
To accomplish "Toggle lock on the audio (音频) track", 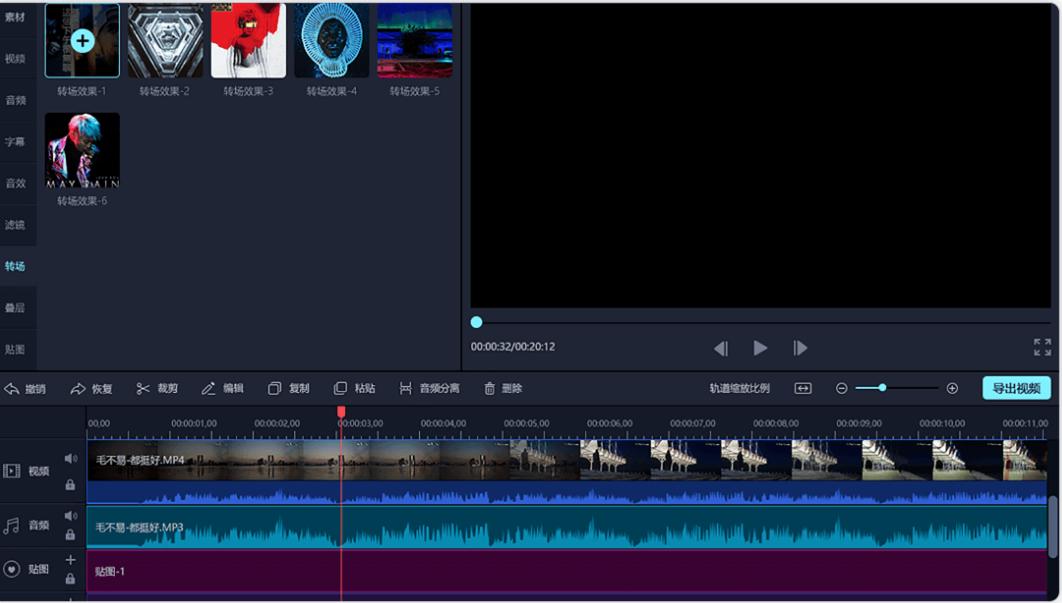I will [x=70, y=535].
